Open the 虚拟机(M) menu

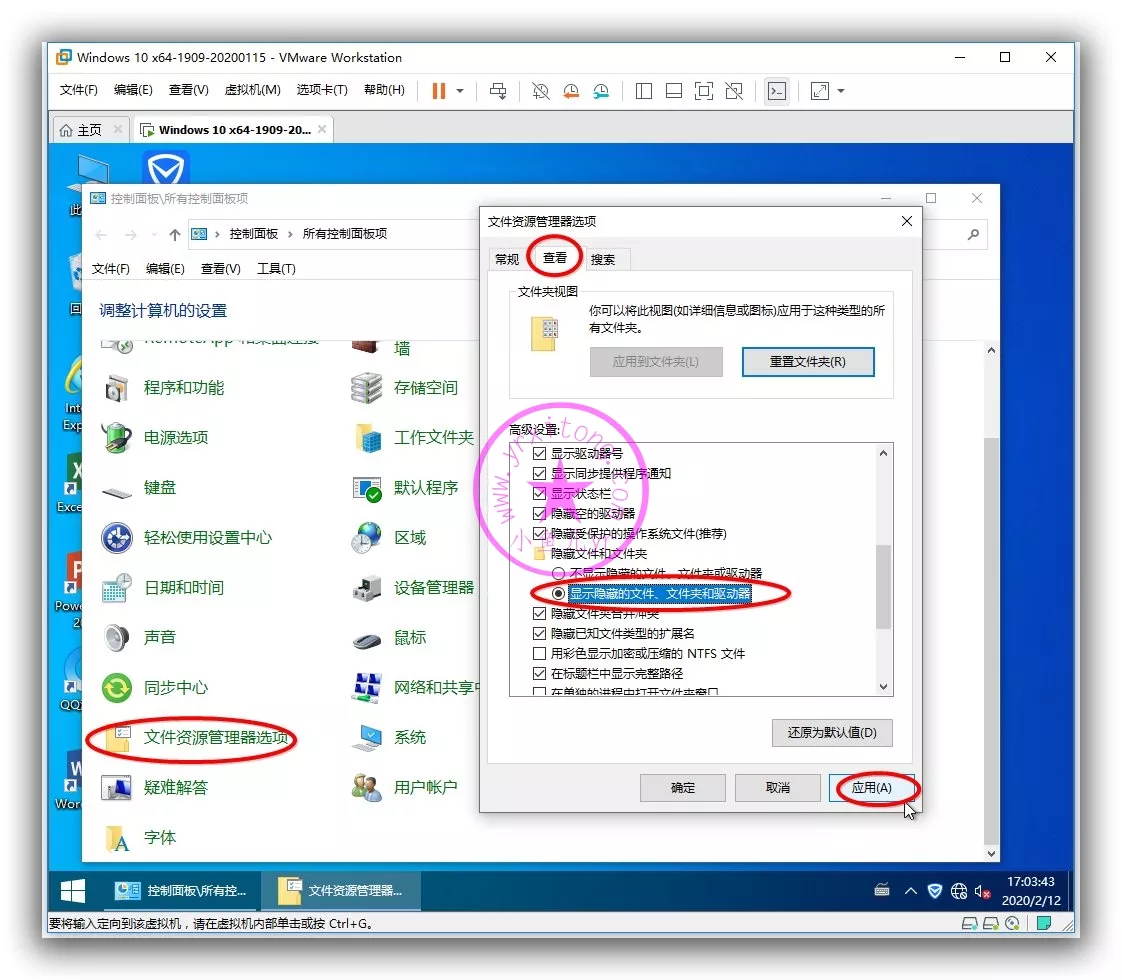click(x=252, y=90)
